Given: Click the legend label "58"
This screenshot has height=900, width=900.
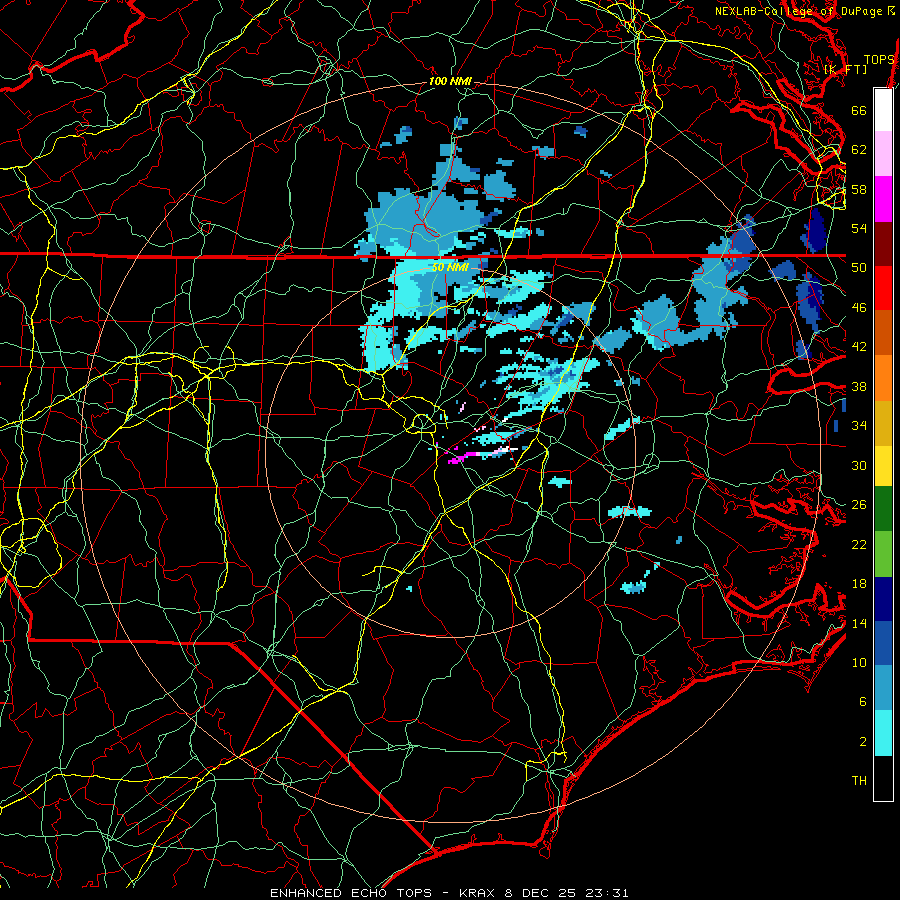Looking at the screenshot, I should pos(859,189).
